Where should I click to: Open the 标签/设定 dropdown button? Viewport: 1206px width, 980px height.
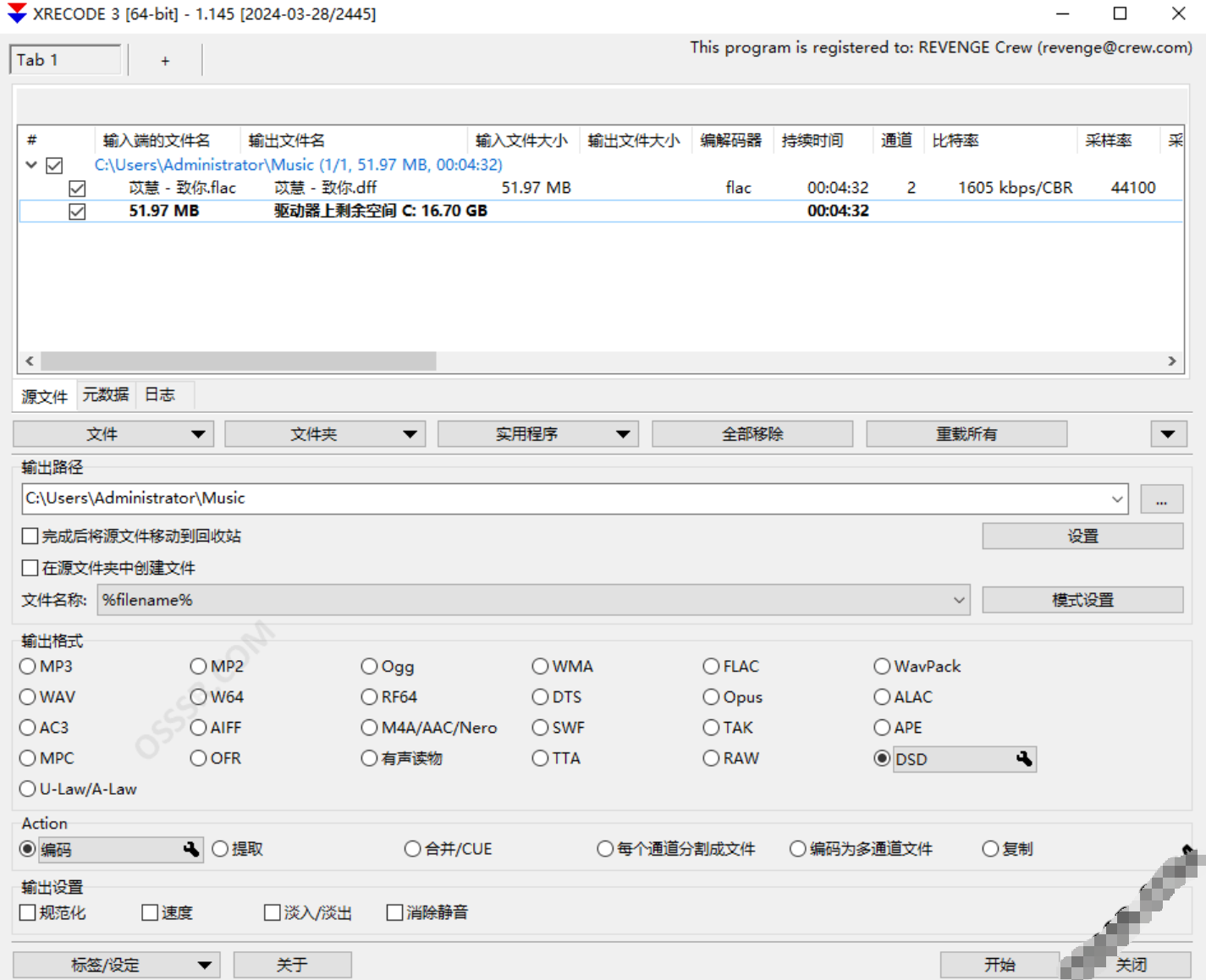click(x=117, y=965)
